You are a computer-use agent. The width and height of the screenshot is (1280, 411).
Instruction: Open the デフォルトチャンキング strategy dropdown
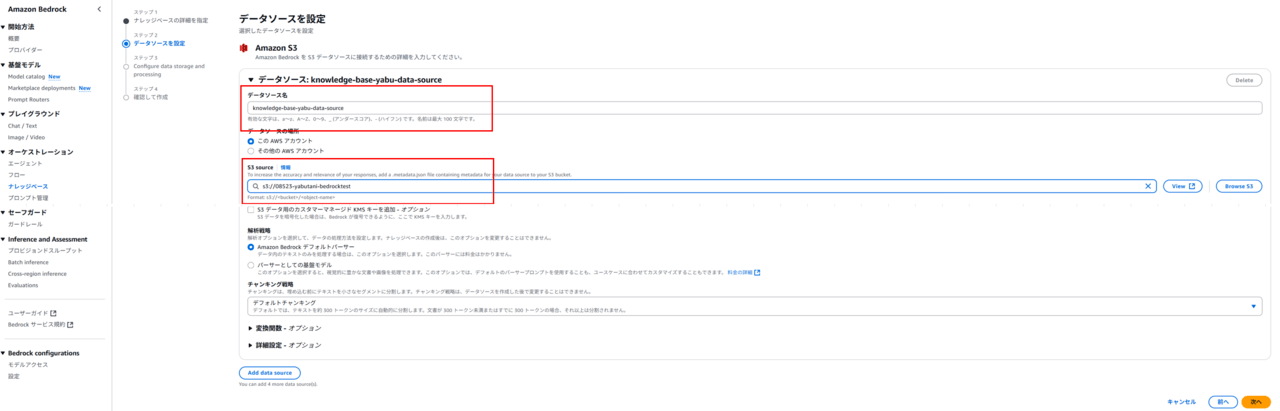point(754,306)
